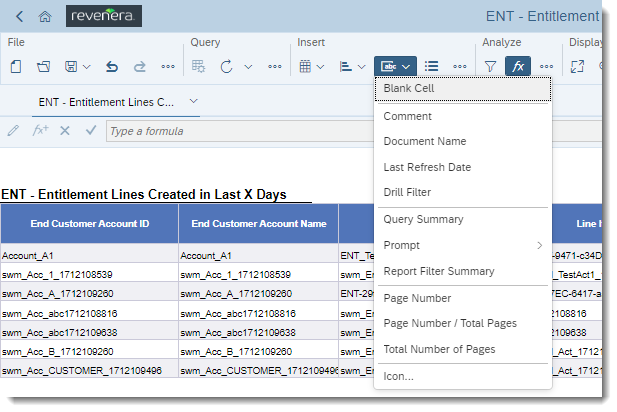Image resolution: width=617 pixels, height=412 pixels.
Task: Choose the Icon... menu entry
Action: pos(398,376)
